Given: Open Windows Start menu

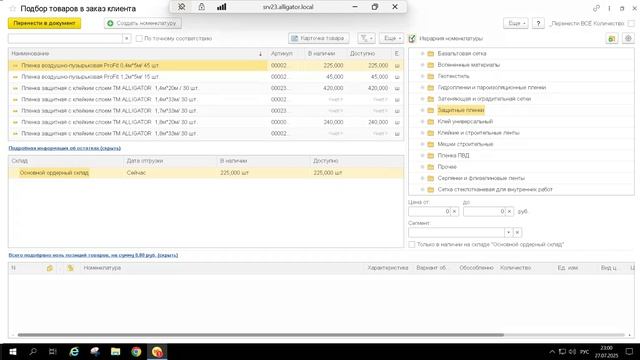Looking at the screenshot, I should [x=13, y=352].
